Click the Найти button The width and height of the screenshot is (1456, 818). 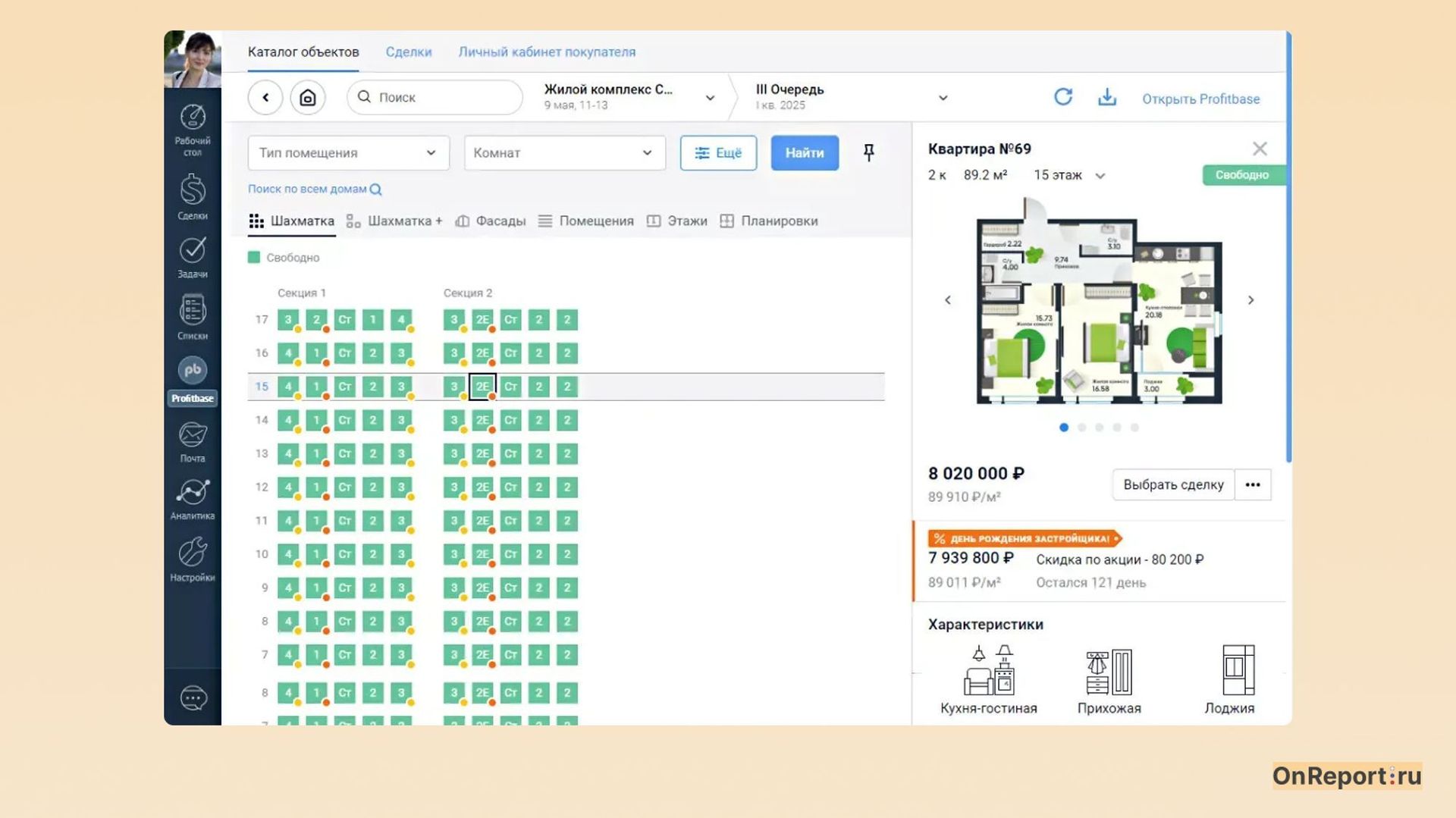[x=805, y=153]
